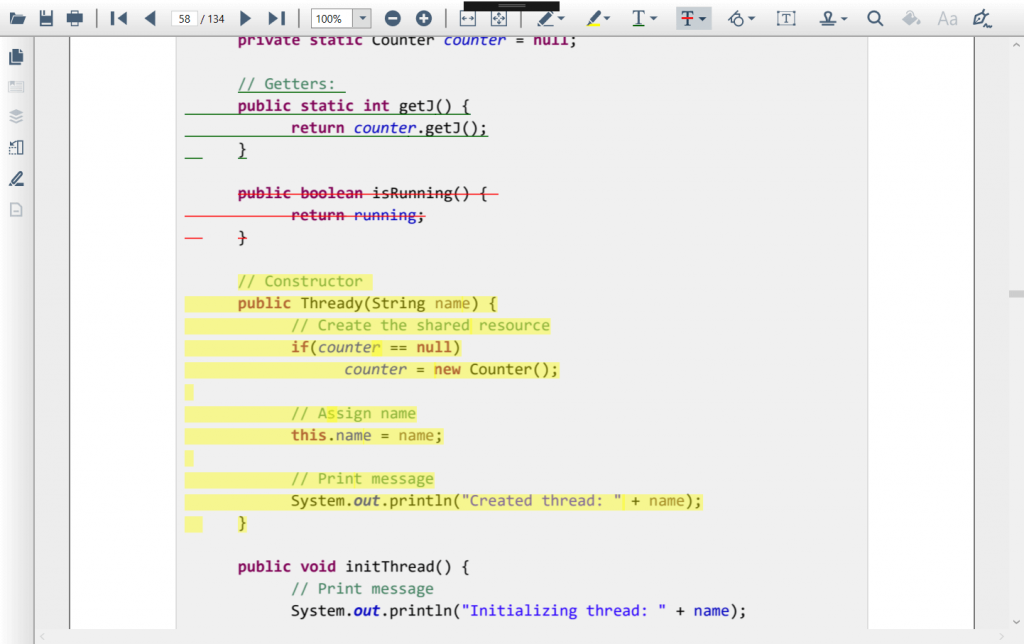The image size is (1024, 644).
Task: Select the Highlighter tool
Action: 596,18
